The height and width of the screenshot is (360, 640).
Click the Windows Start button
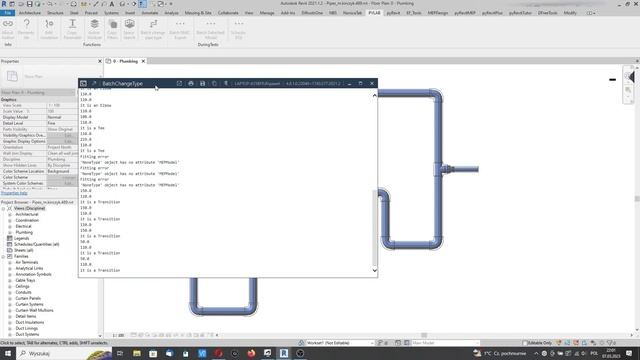(x=8, y=353)
